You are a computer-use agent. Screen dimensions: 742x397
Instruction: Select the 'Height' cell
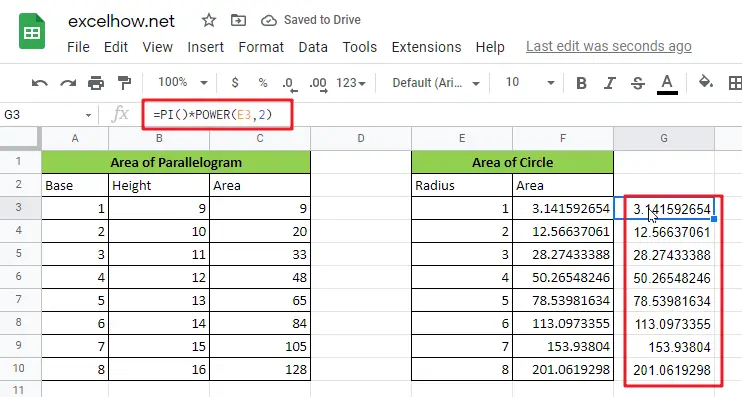pyautogui.click(x=159, y=185)
